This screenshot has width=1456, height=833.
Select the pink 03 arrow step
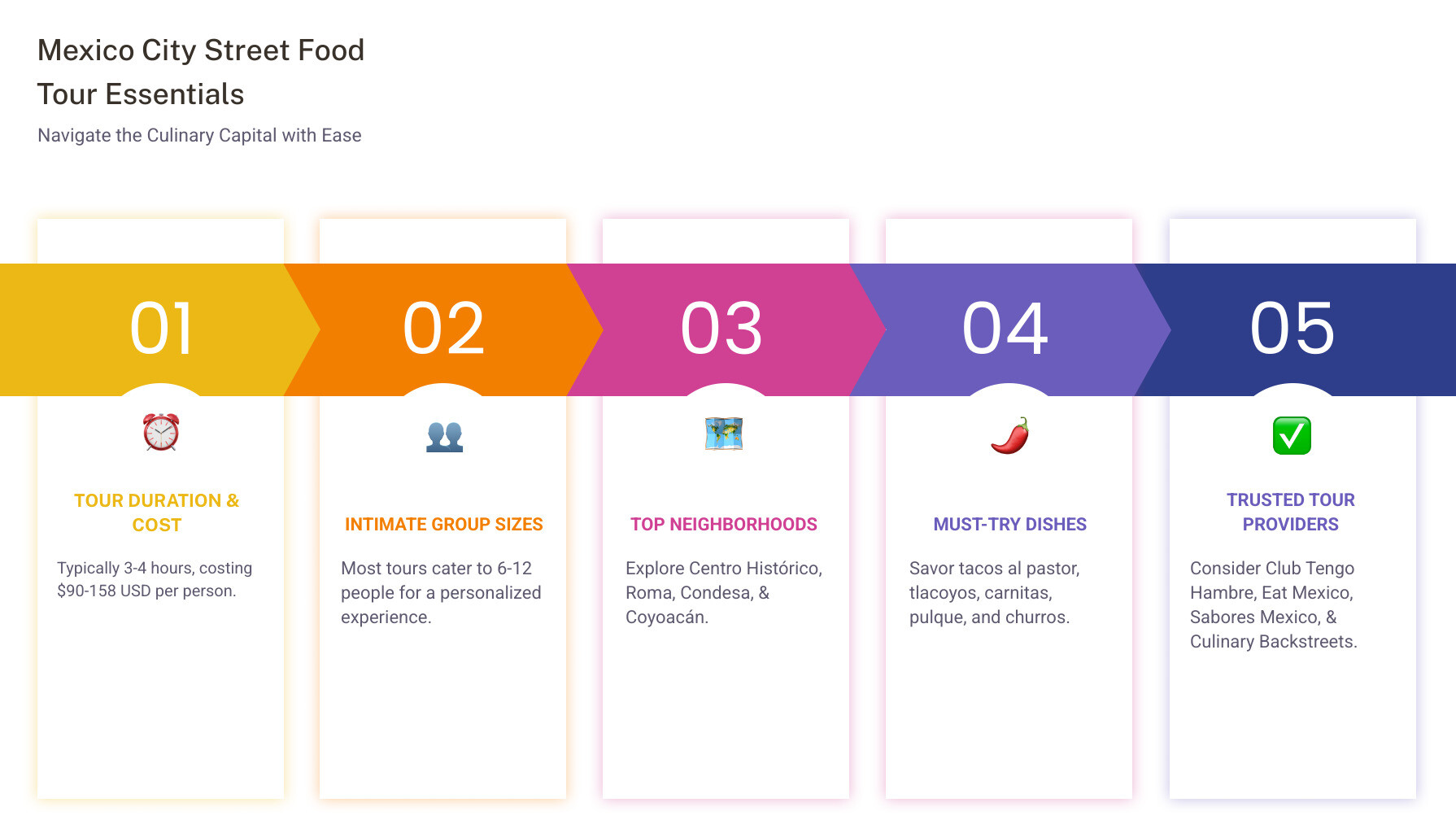click(722, 329)
